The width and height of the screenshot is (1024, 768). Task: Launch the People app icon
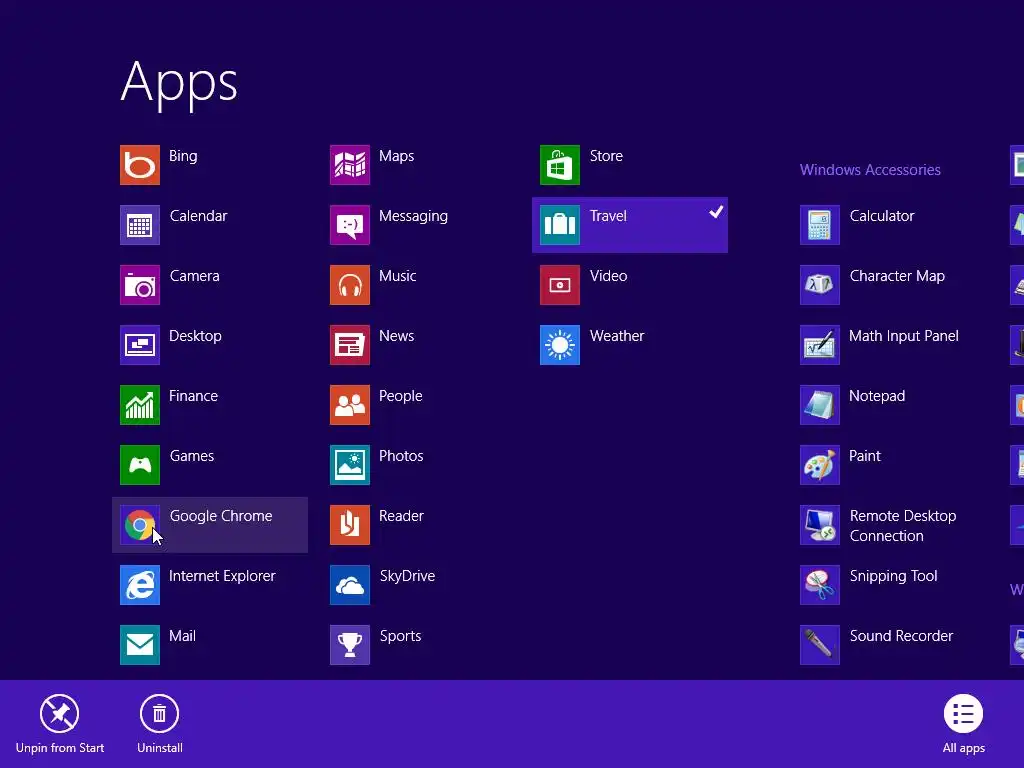click(350, 405)
